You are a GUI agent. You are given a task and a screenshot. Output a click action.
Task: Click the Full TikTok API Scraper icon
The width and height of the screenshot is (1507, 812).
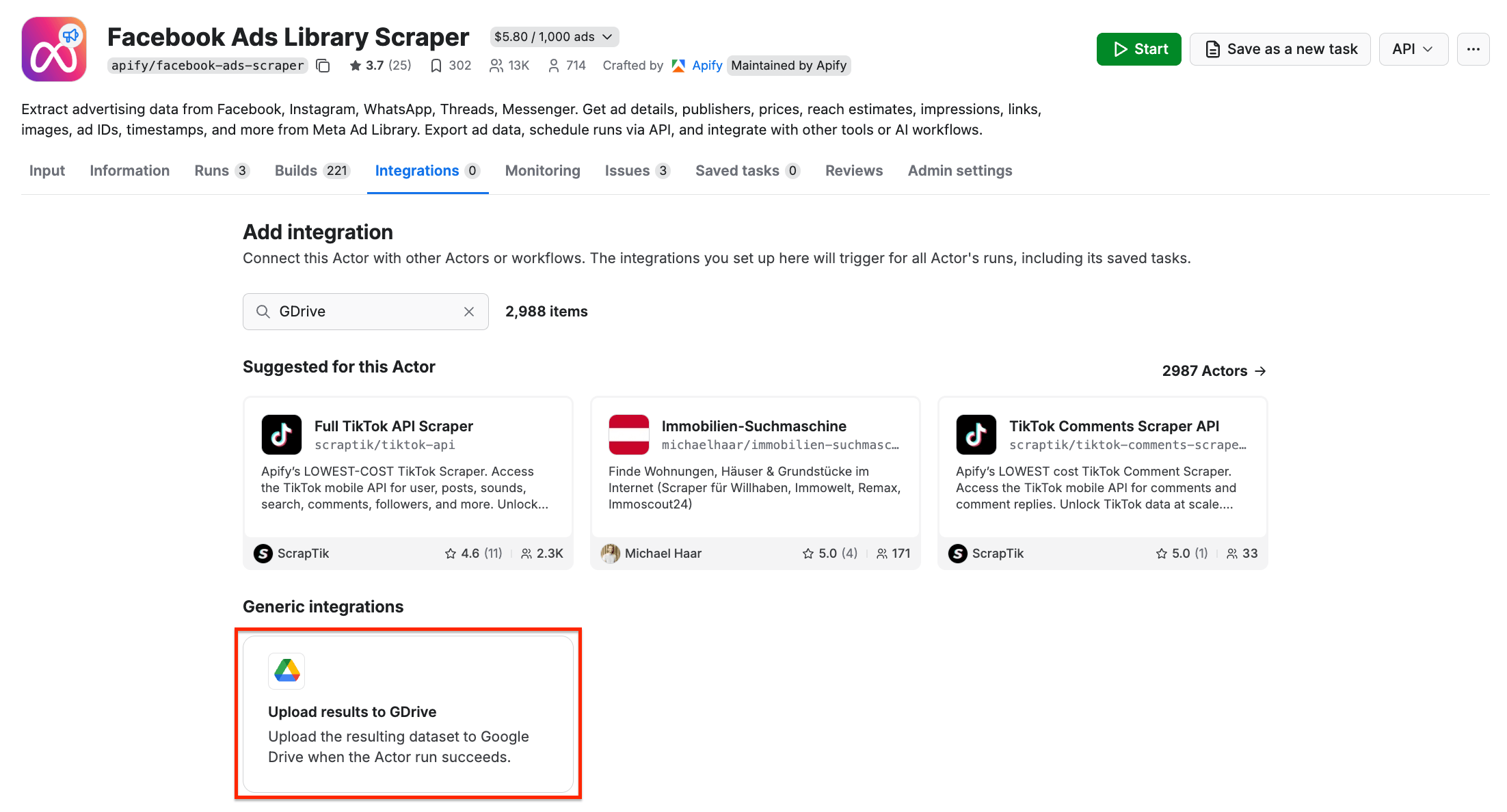(281, 435)
